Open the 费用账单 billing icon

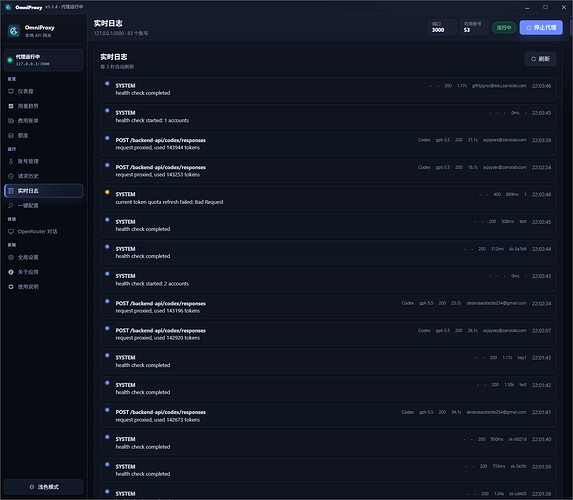click(x=11, y=121)
